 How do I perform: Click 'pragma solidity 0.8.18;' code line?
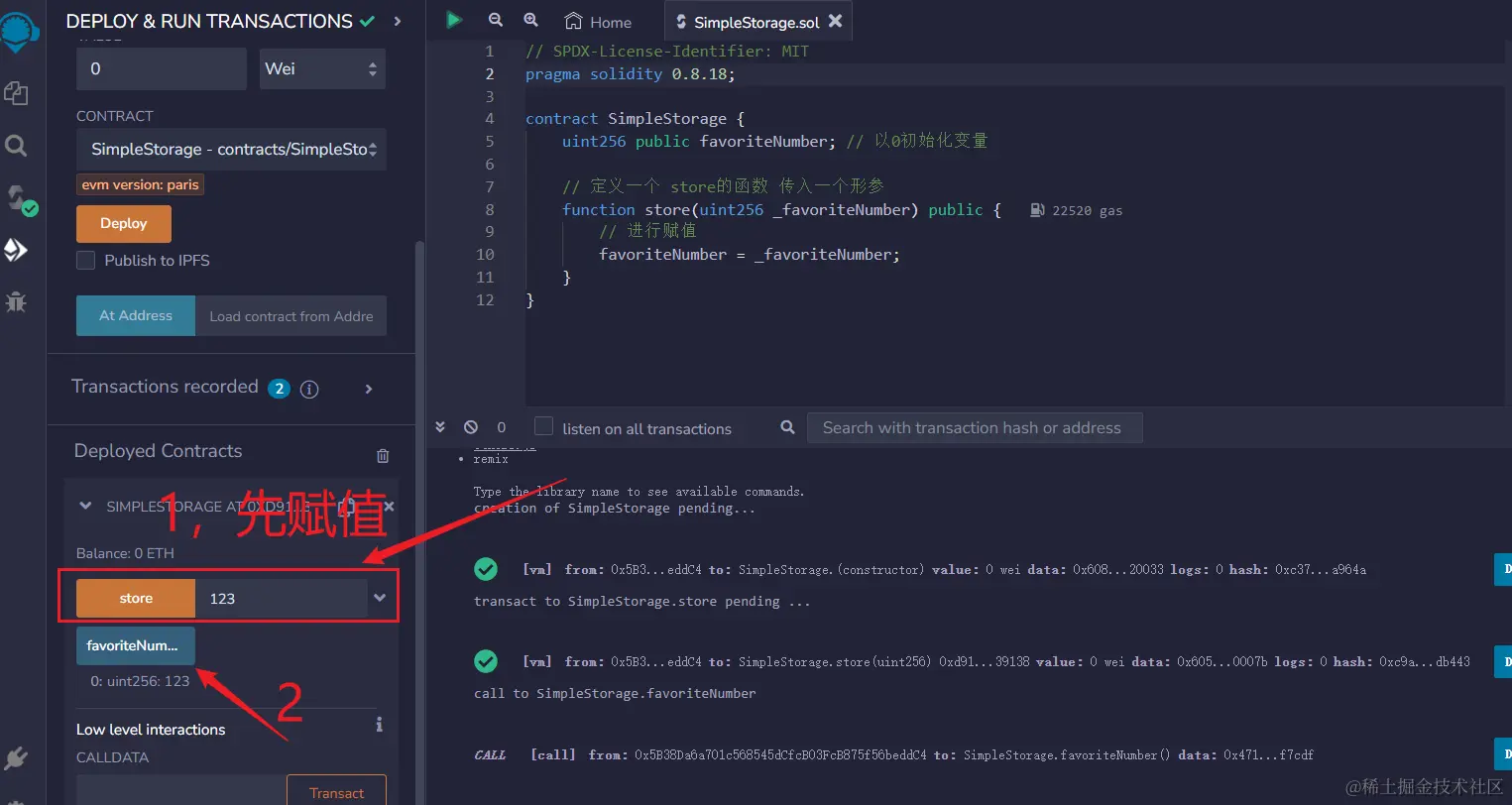tap(631, 74)
